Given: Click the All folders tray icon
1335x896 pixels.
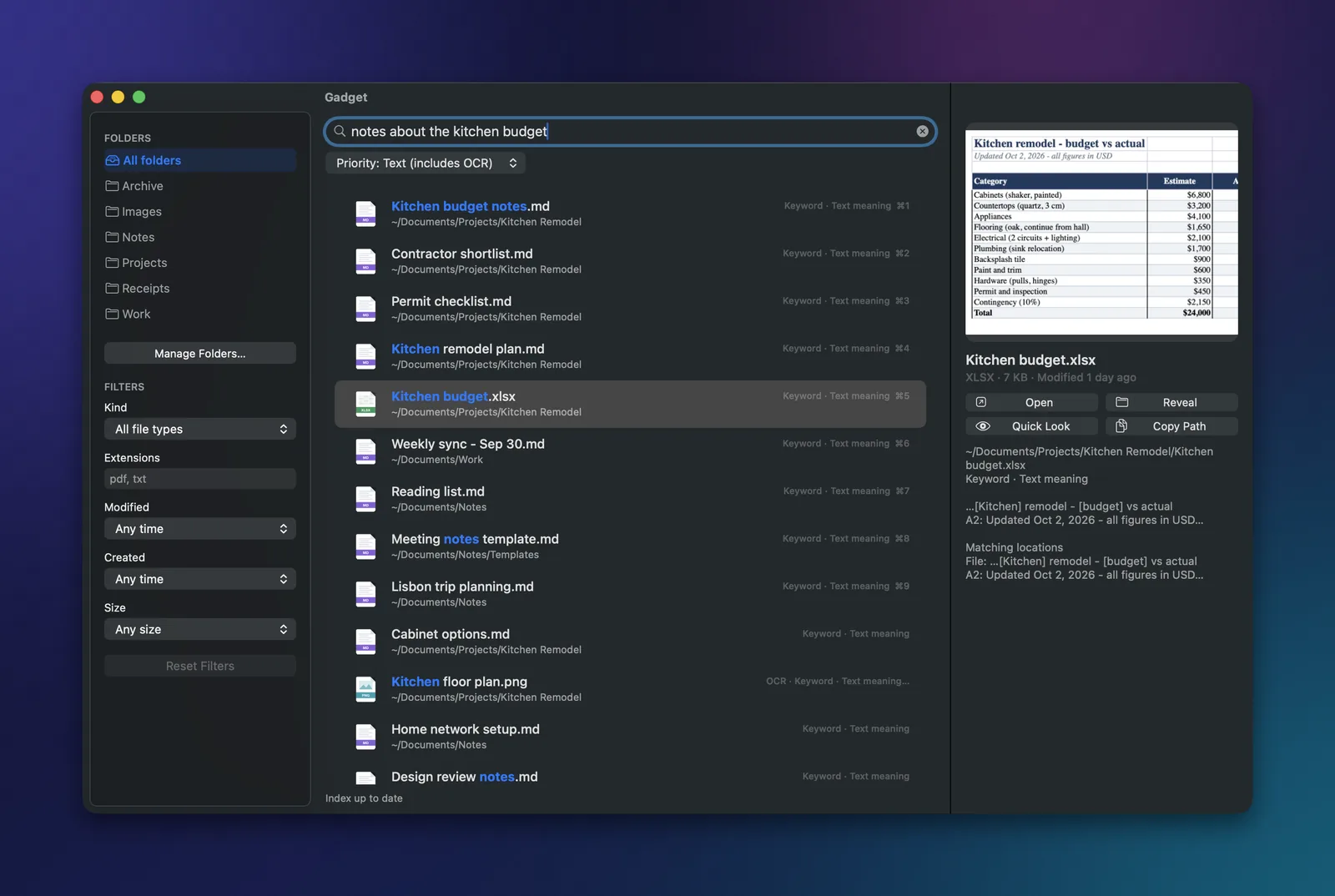Looking at the screenshot, I should tap(112, 160).
